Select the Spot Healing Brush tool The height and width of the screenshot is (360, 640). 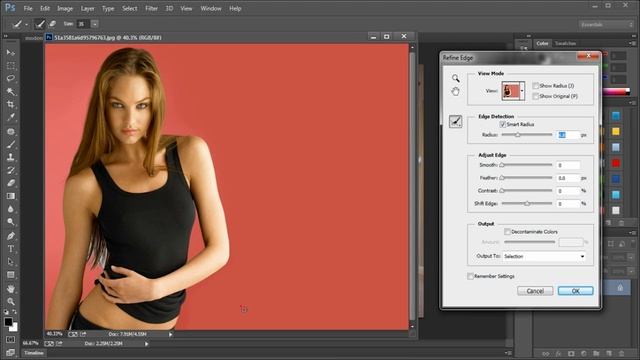pyautogui.click(x=11, y=131)
